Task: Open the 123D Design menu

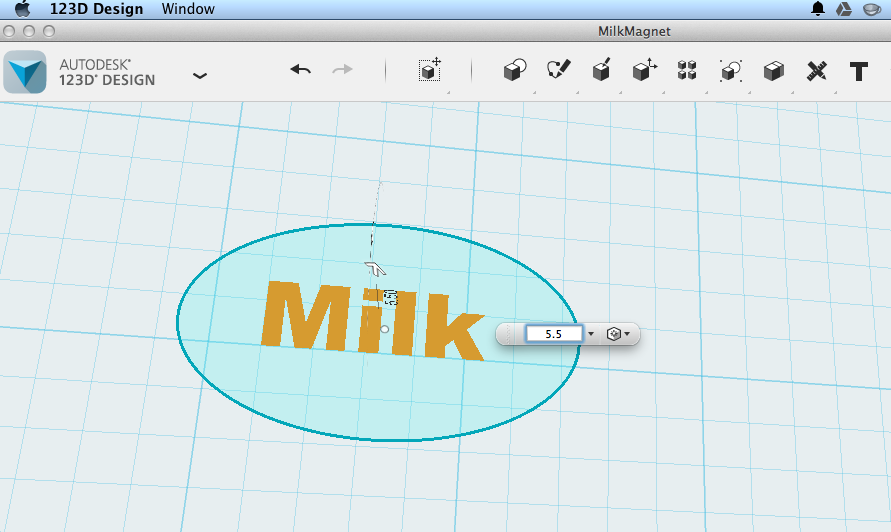Action: click(97, 9)
